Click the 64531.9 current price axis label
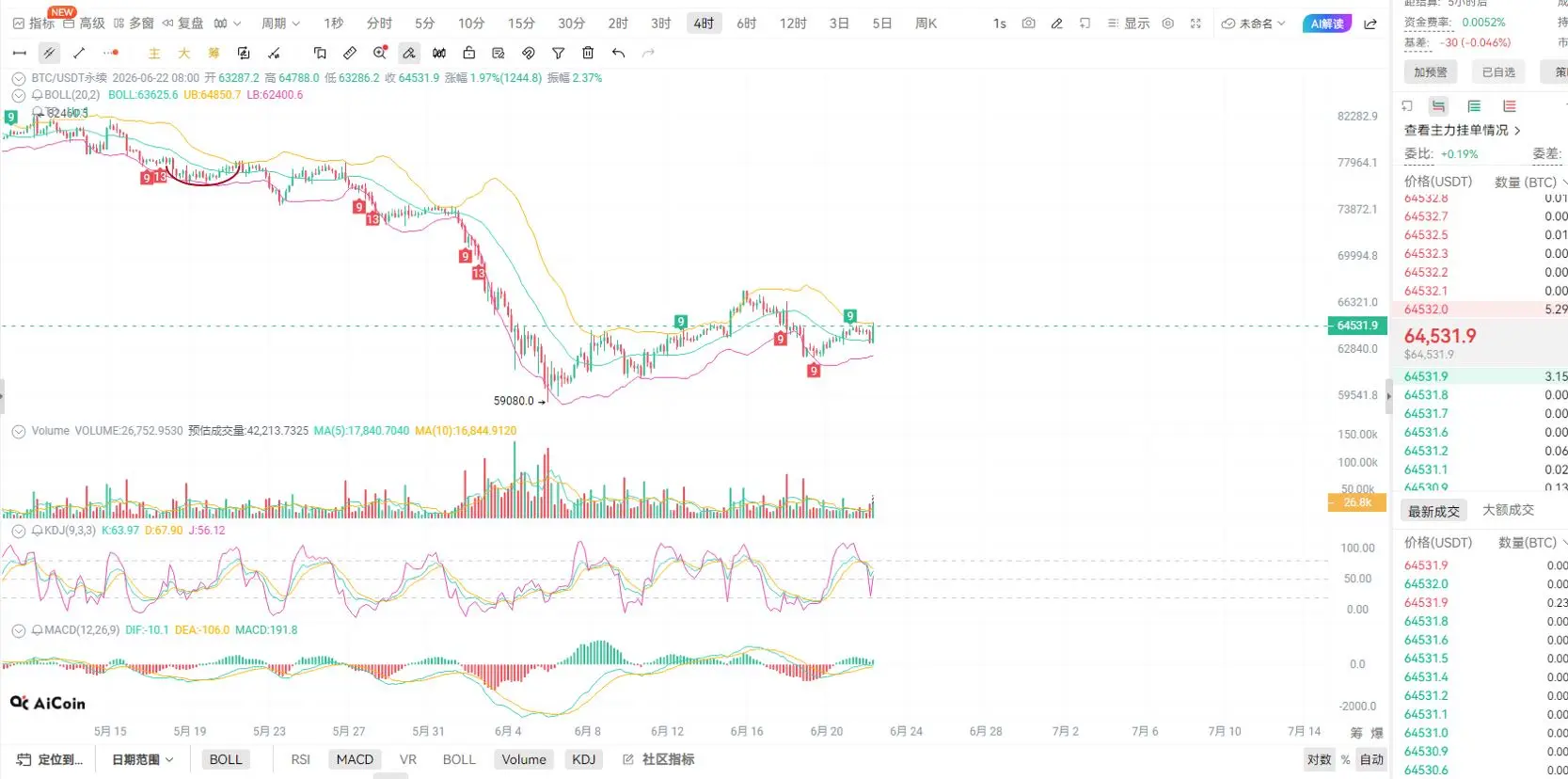This screenshot has height=779, width=1568. 1356,326
